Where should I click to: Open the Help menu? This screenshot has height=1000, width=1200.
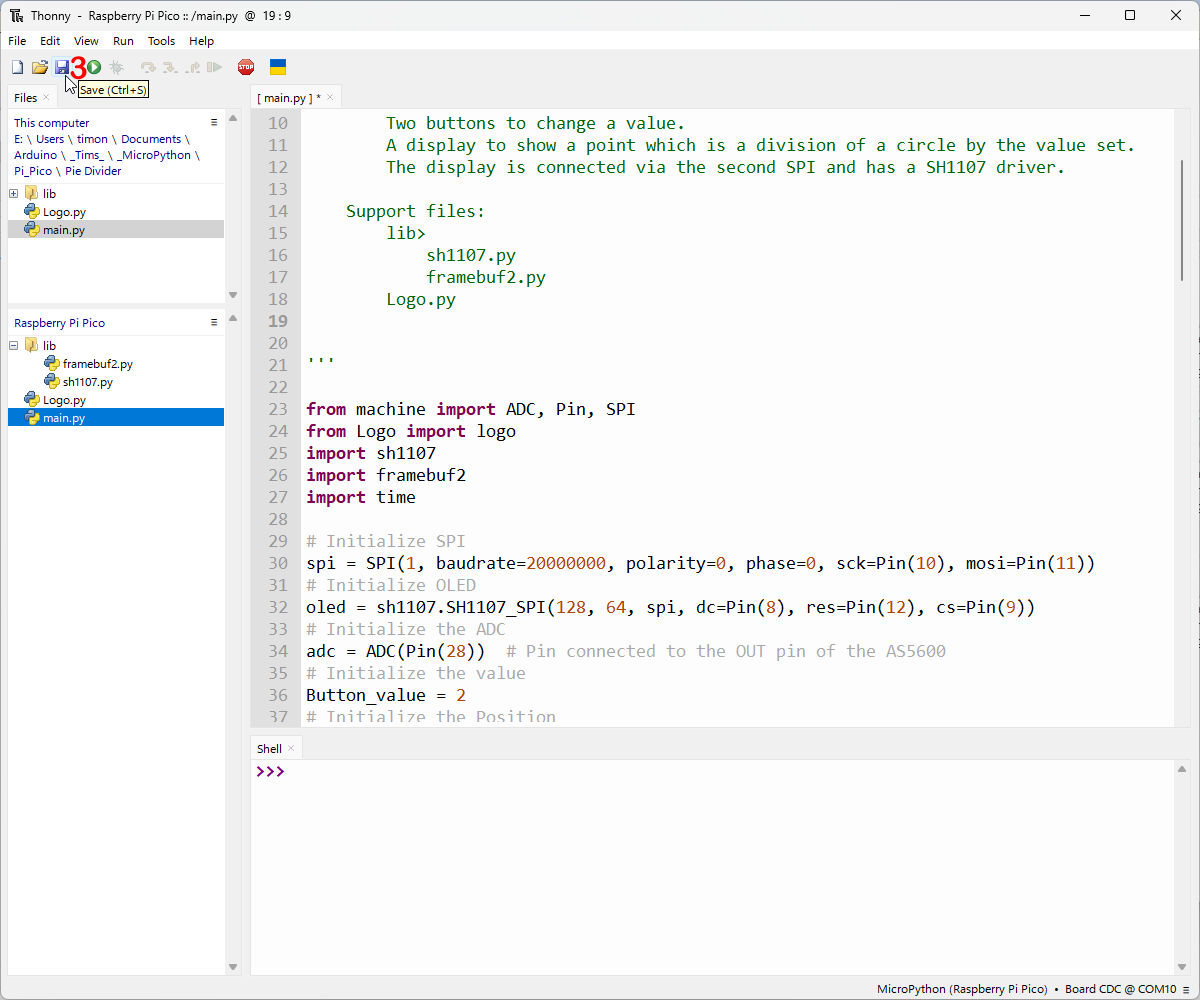click(x=201, y=41)
